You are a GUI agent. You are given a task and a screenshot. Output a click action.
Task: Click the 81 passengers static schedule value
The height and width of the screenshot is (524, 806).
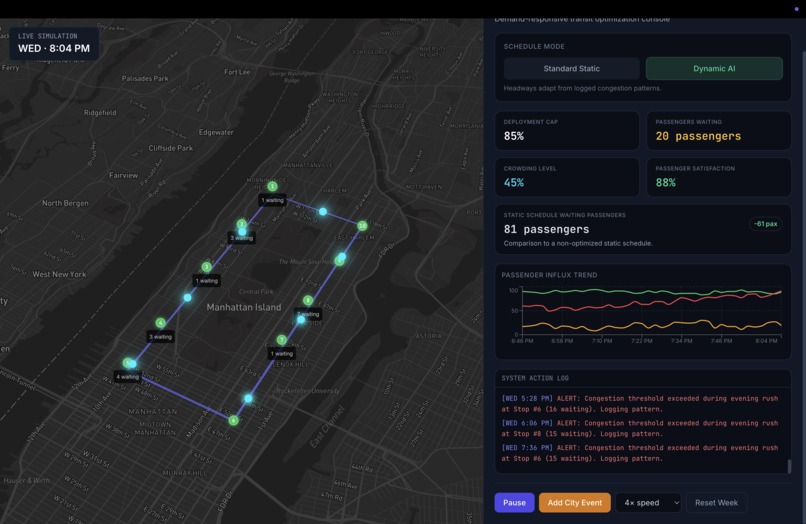[x=546, y=229]
